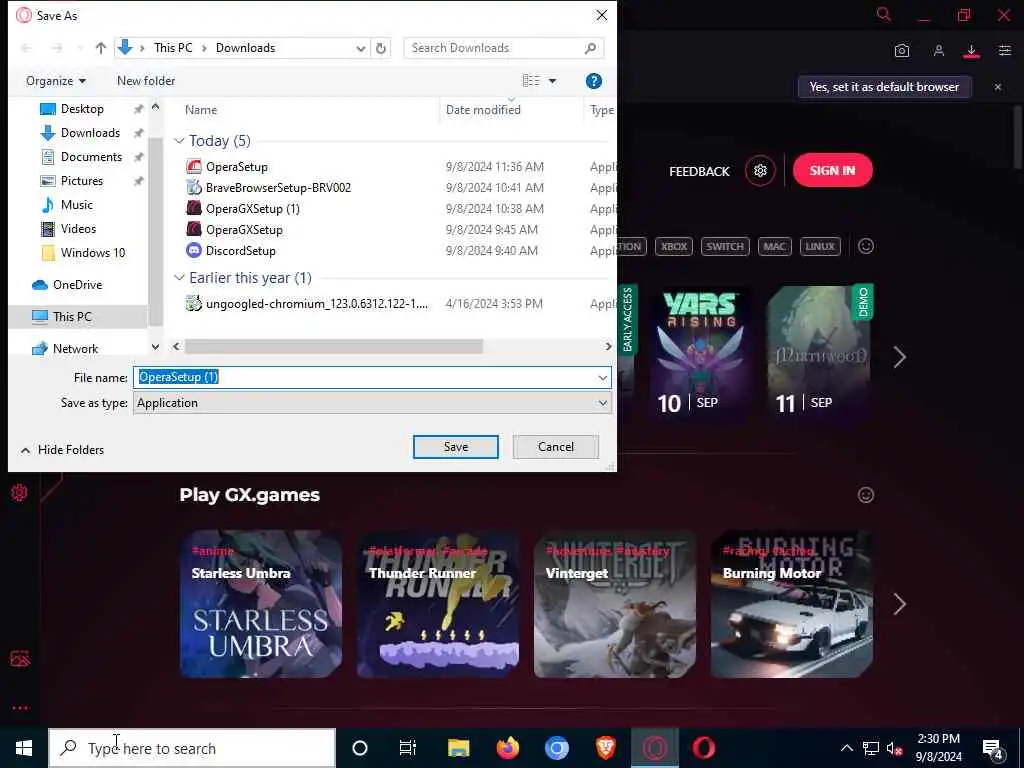Click Hide Folders toggle
This screenshot has height=768, width=1024.
point(63,450)
